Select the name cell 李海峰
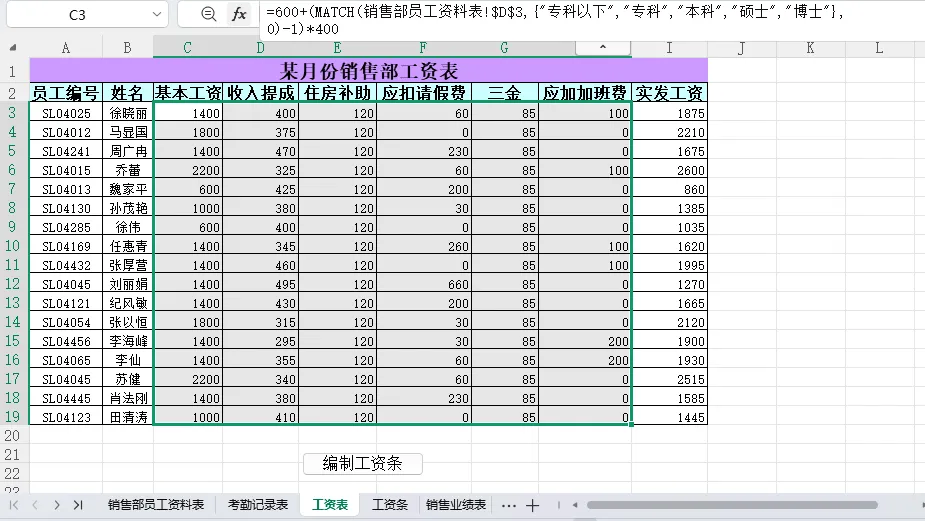Screen dimensions: 925x521 (x=127, y=341)
